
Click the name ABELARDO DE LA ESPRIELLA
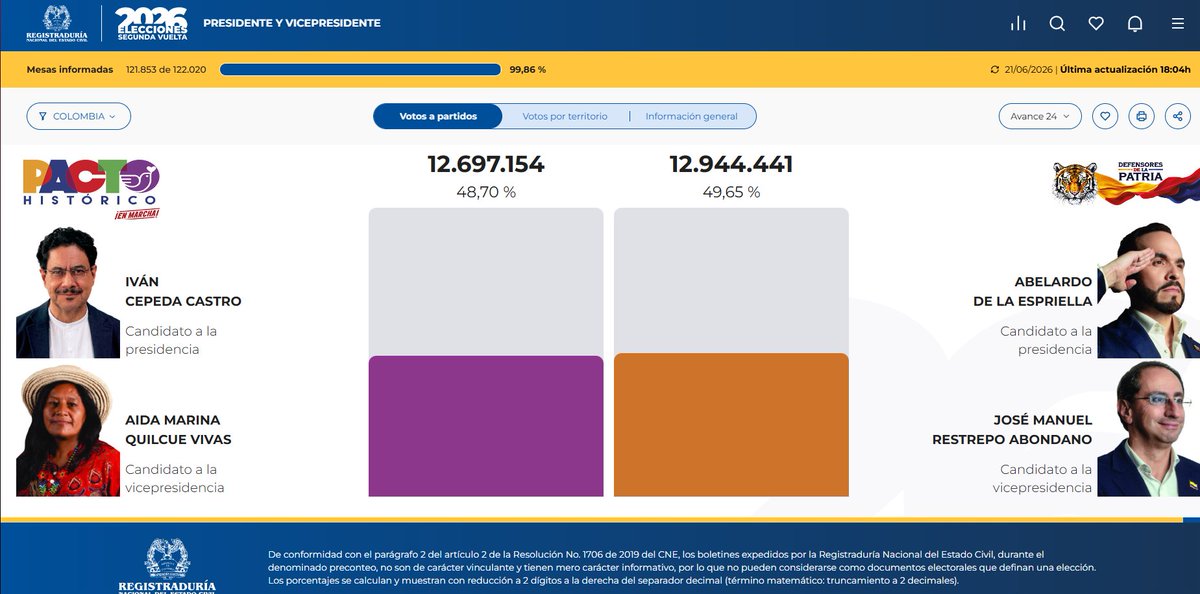[x=1033, y=291]
